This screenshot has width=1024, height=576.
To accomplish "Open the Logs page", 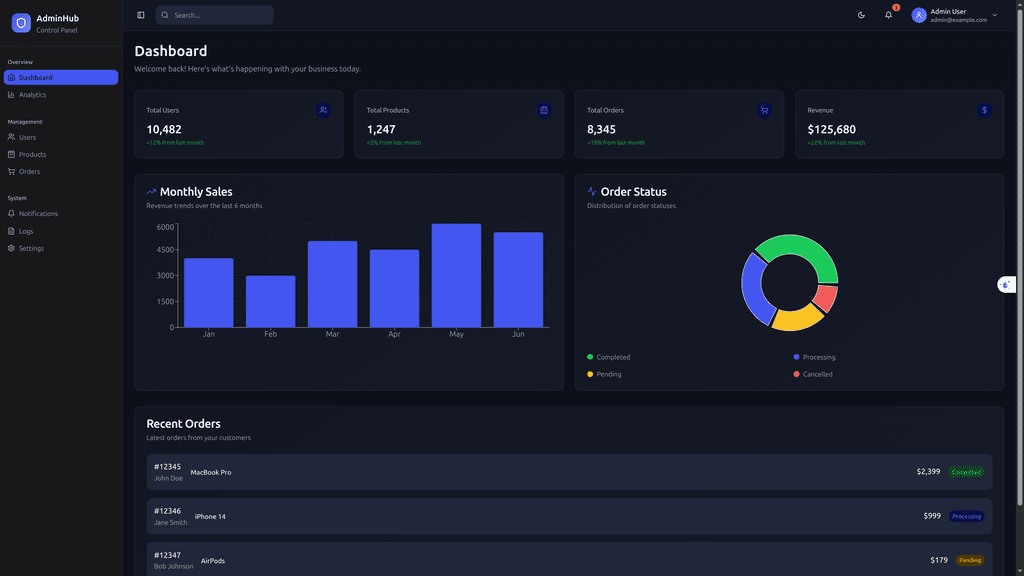I will coord(26,231).
